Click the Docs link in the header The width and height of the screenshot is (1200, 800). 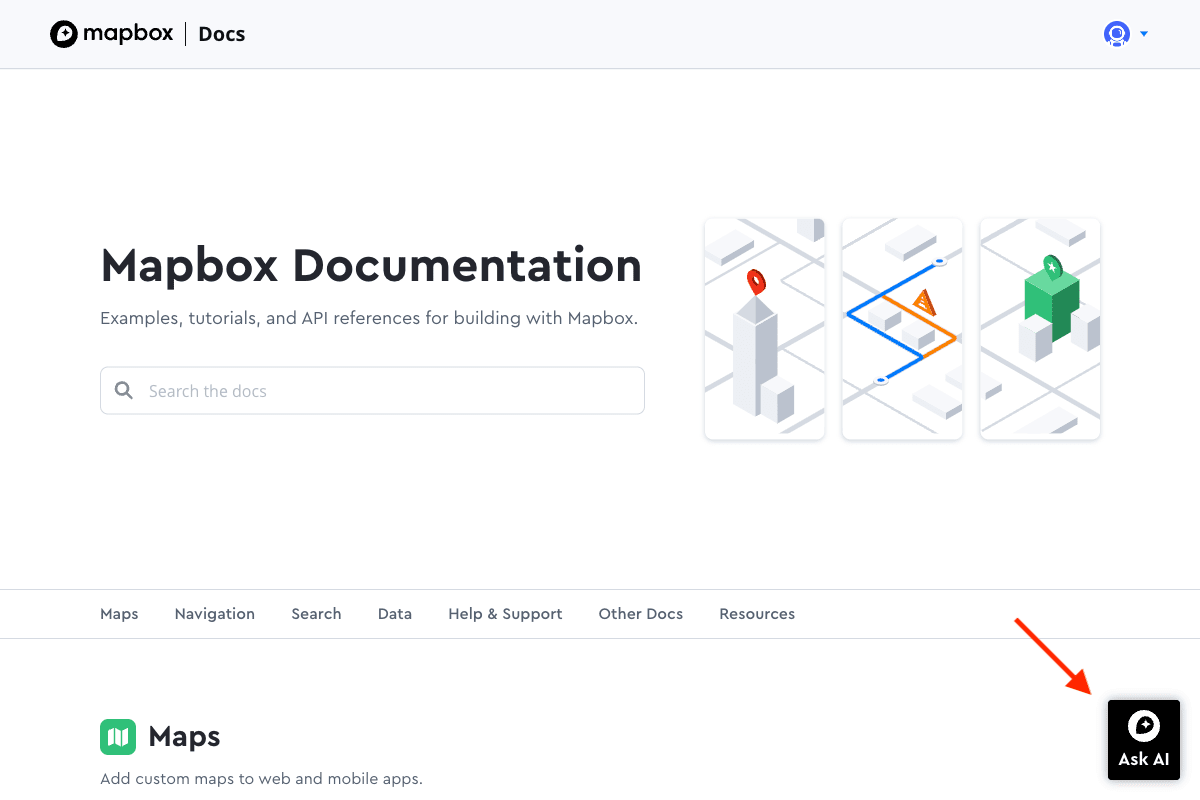(221, 33)
